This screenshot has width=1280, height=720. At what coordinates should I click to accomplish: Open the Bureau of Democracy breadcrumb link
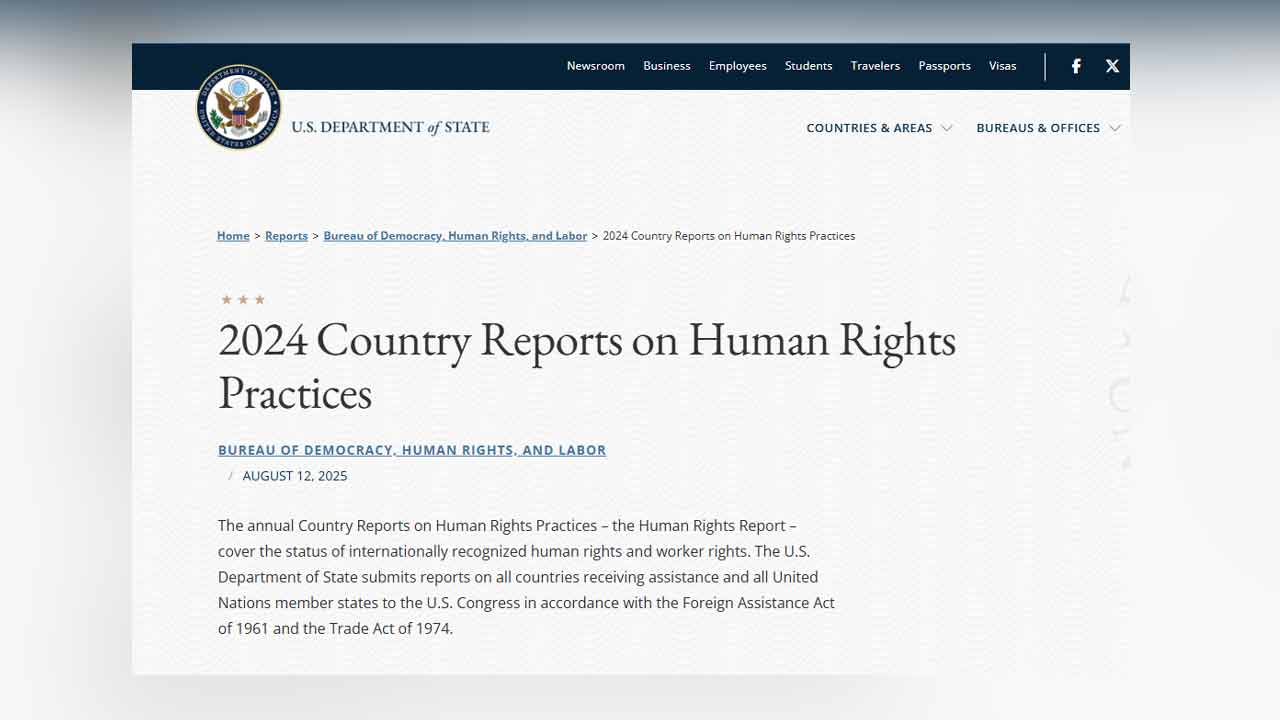click(x=455, y=236)
